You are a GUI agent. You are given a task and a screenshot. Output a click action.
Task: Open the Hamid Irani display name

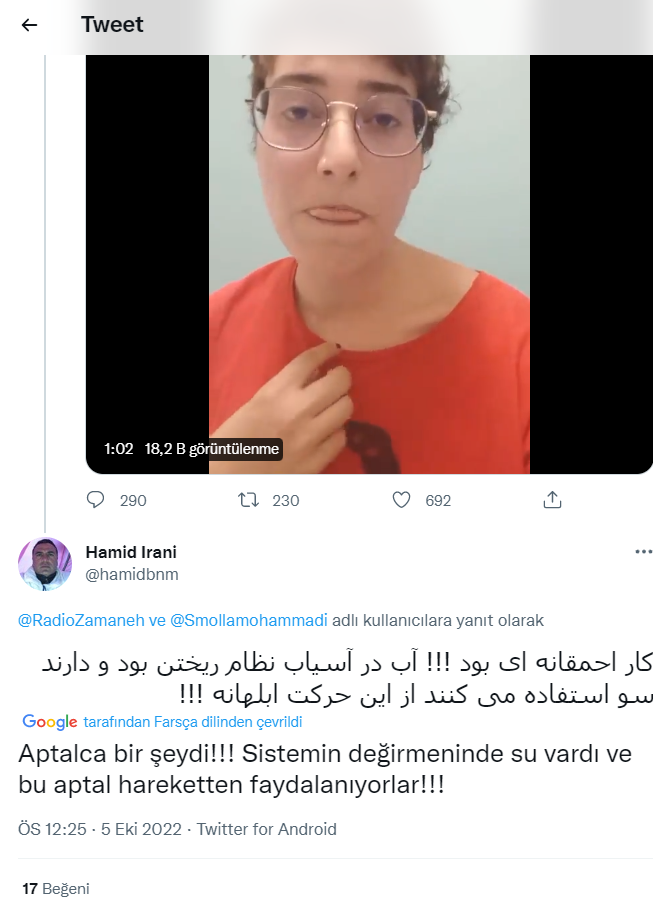131,552
